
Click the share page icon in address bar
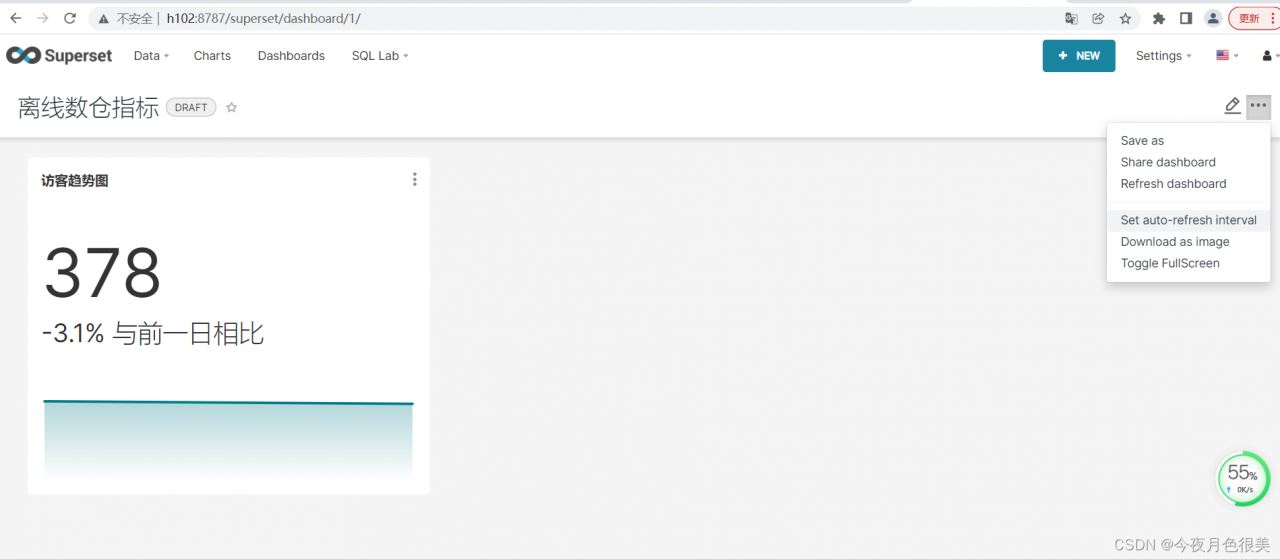click(x=1098, y=18)
